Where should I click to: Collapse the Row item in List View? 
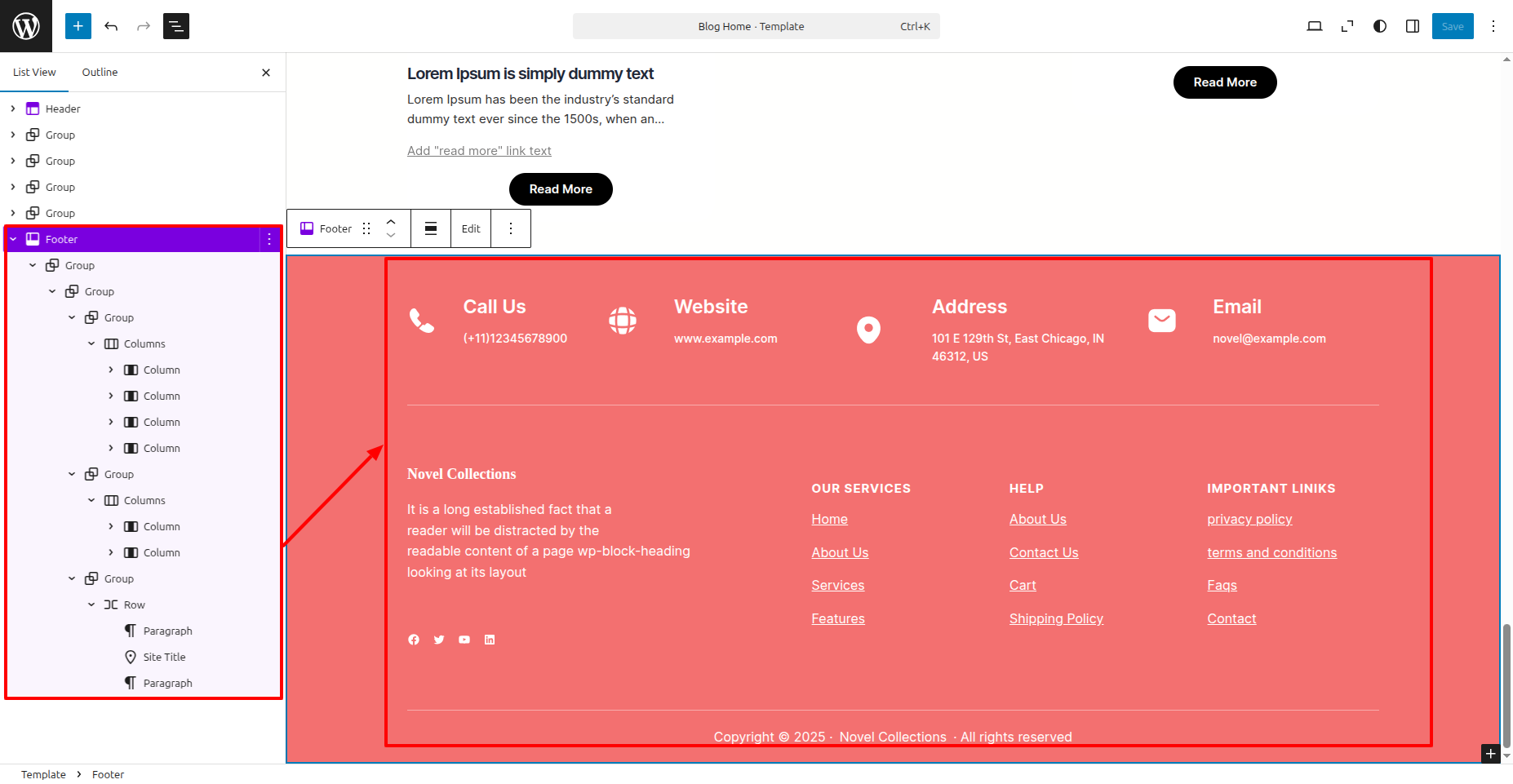(x=91, y=605)
